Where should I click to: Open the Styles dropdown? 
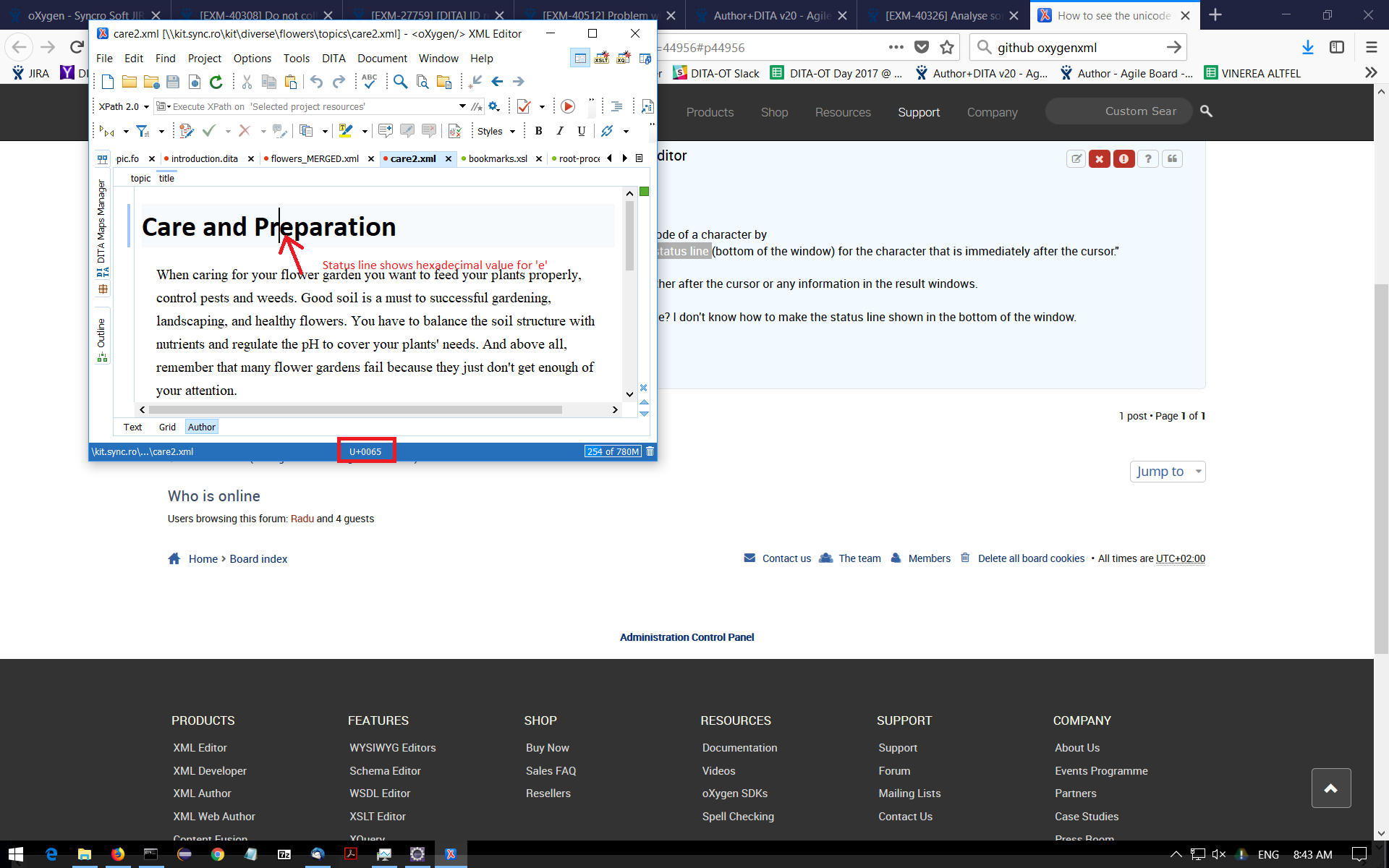(x=496, y=131)
